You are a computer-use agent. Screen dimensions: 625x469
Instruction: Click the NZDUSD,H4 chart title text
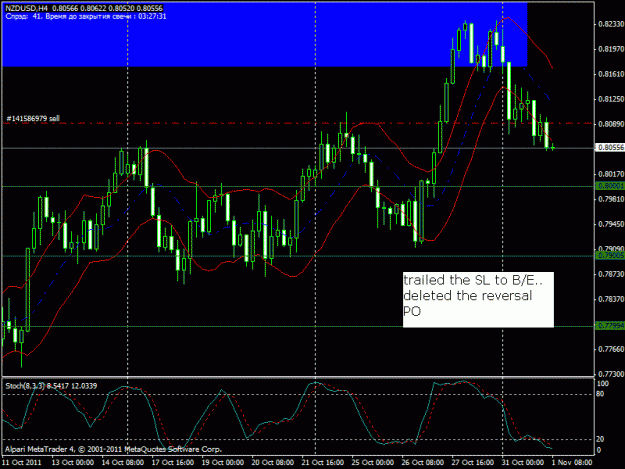[24, 8]
